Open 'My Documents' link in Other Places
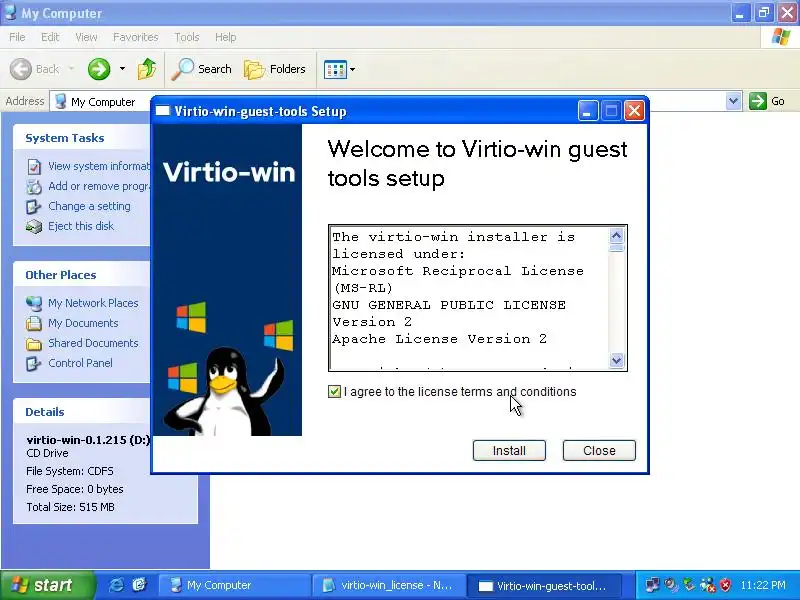800x600 pixels. tap(83, 323)
